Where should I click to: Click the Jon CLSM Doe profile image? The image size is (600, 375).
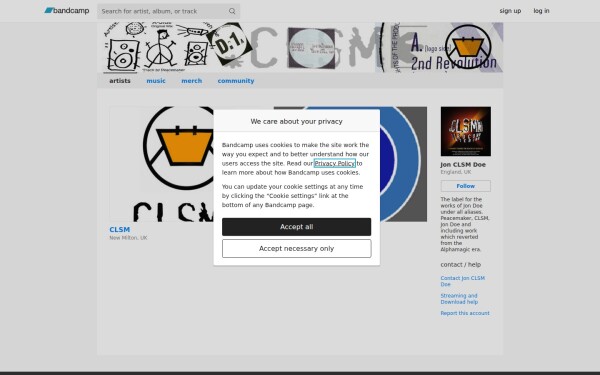click(x=466, y=131)
